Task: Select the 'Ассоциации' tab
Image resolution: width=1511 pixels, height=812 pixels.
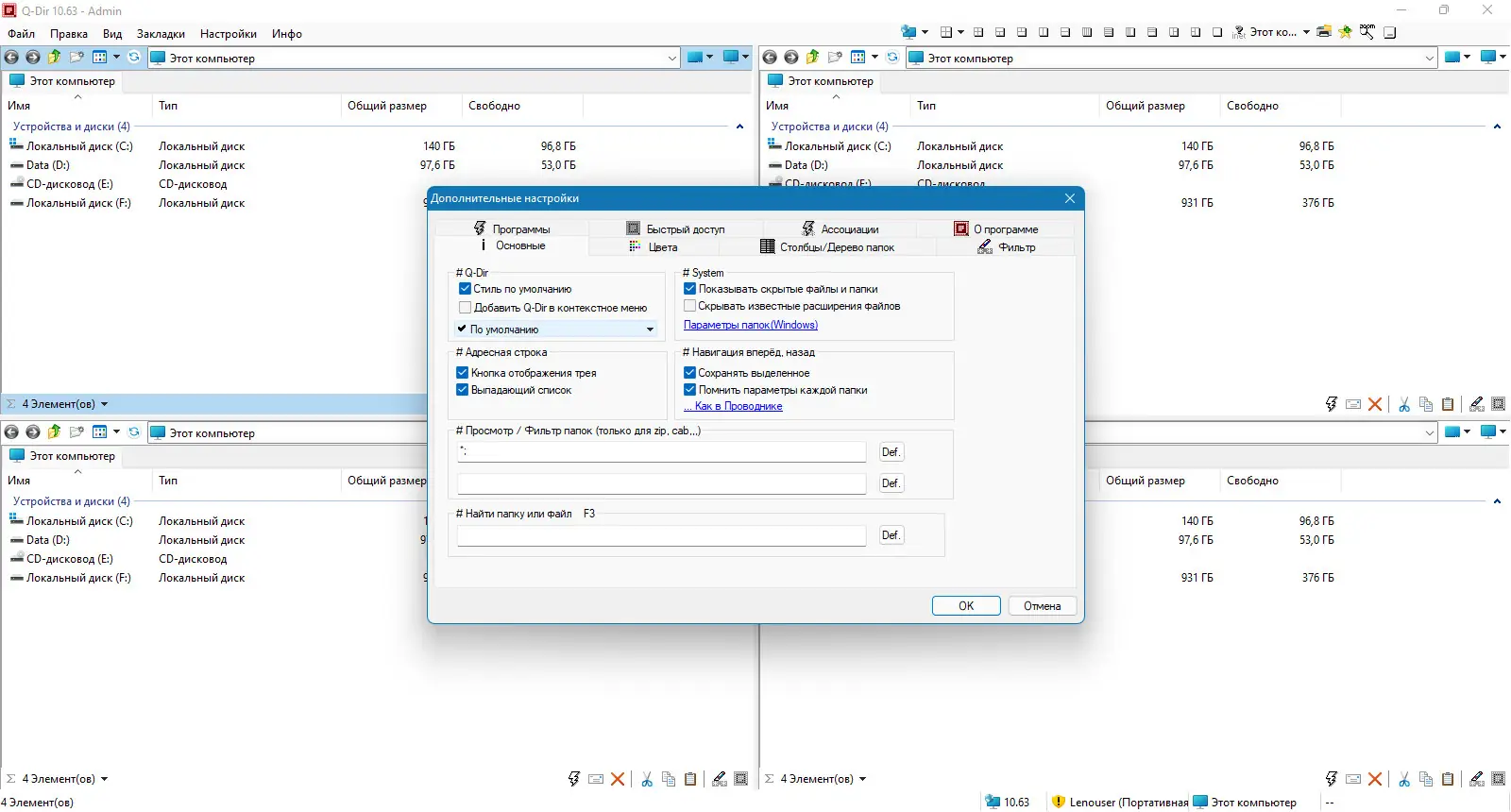Action: coord(840,229)
